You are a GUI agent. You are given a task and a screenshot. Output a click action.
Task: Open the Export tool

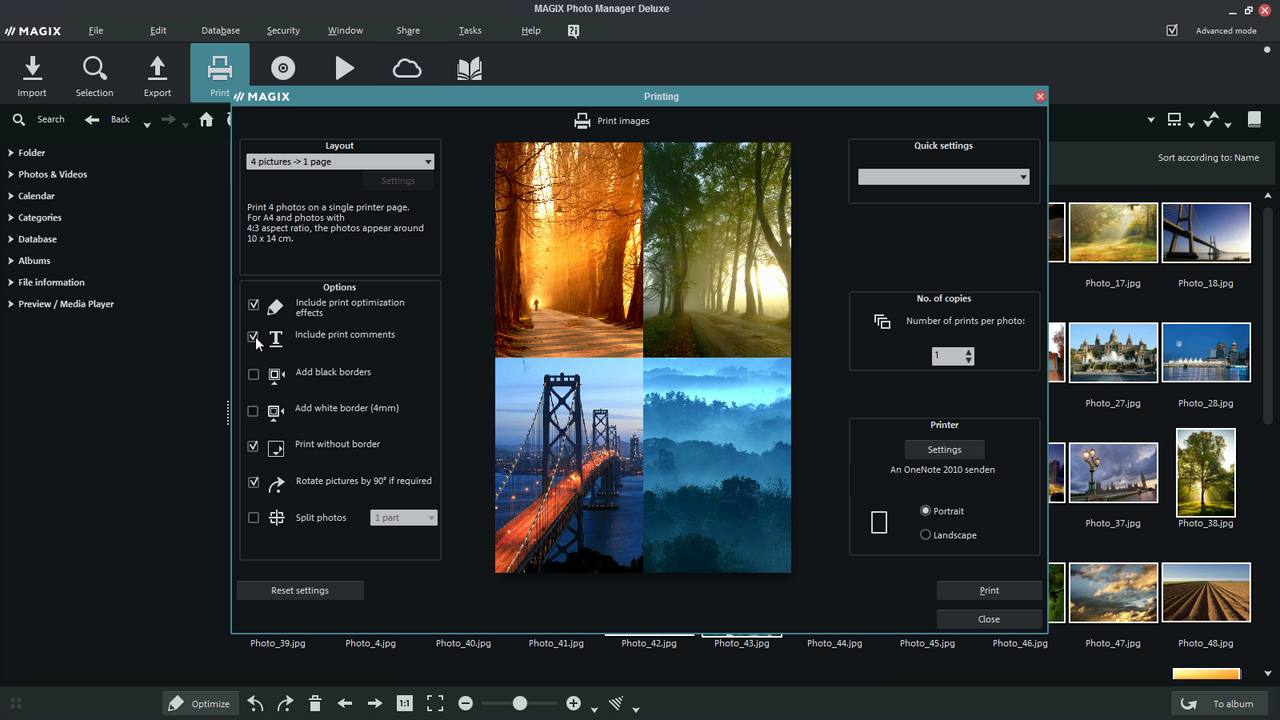156,68
